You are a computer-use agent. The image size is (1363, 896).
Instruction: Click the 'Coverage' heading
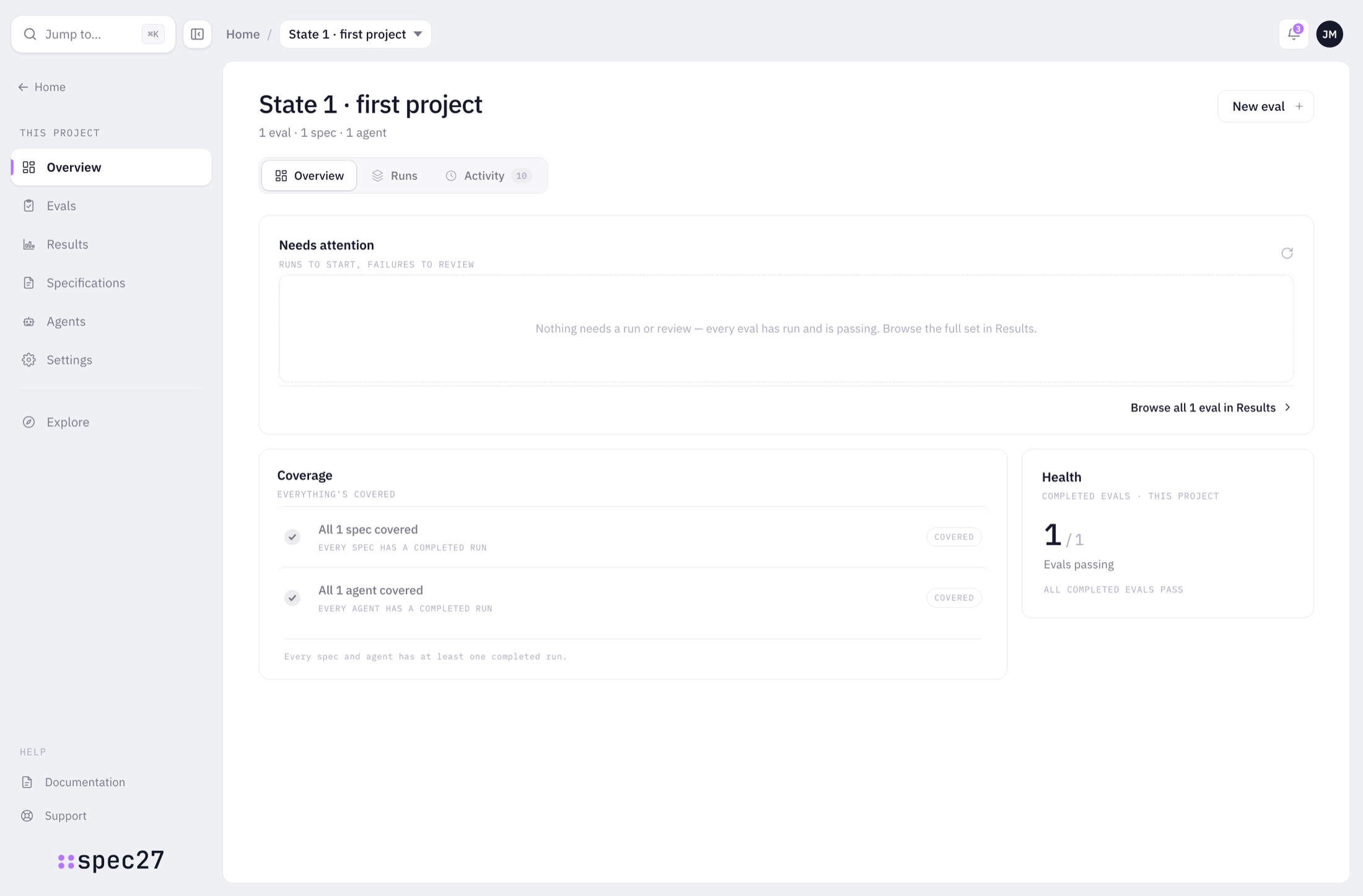click(x=305, y=476)
